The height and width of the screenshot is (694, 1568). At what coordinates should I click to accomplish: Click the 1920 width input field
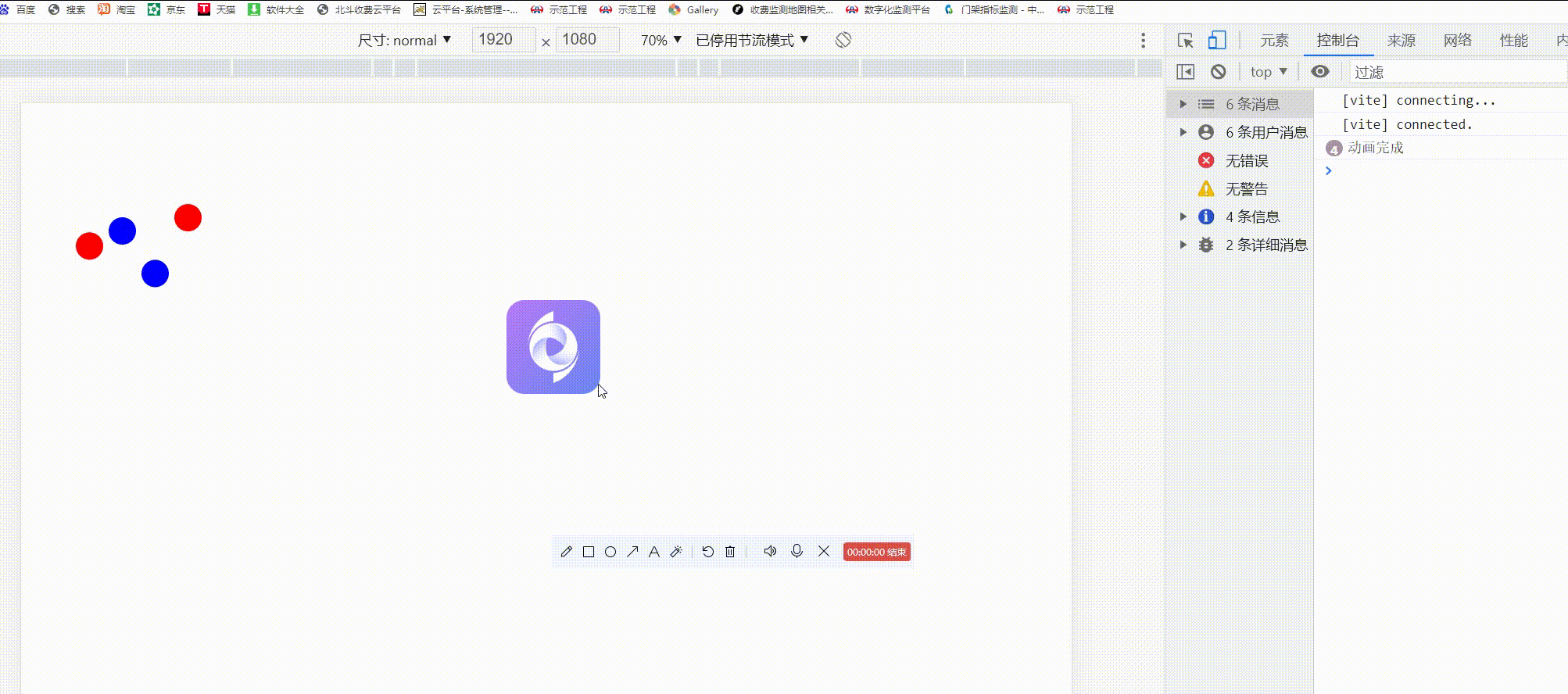point(503,40)
